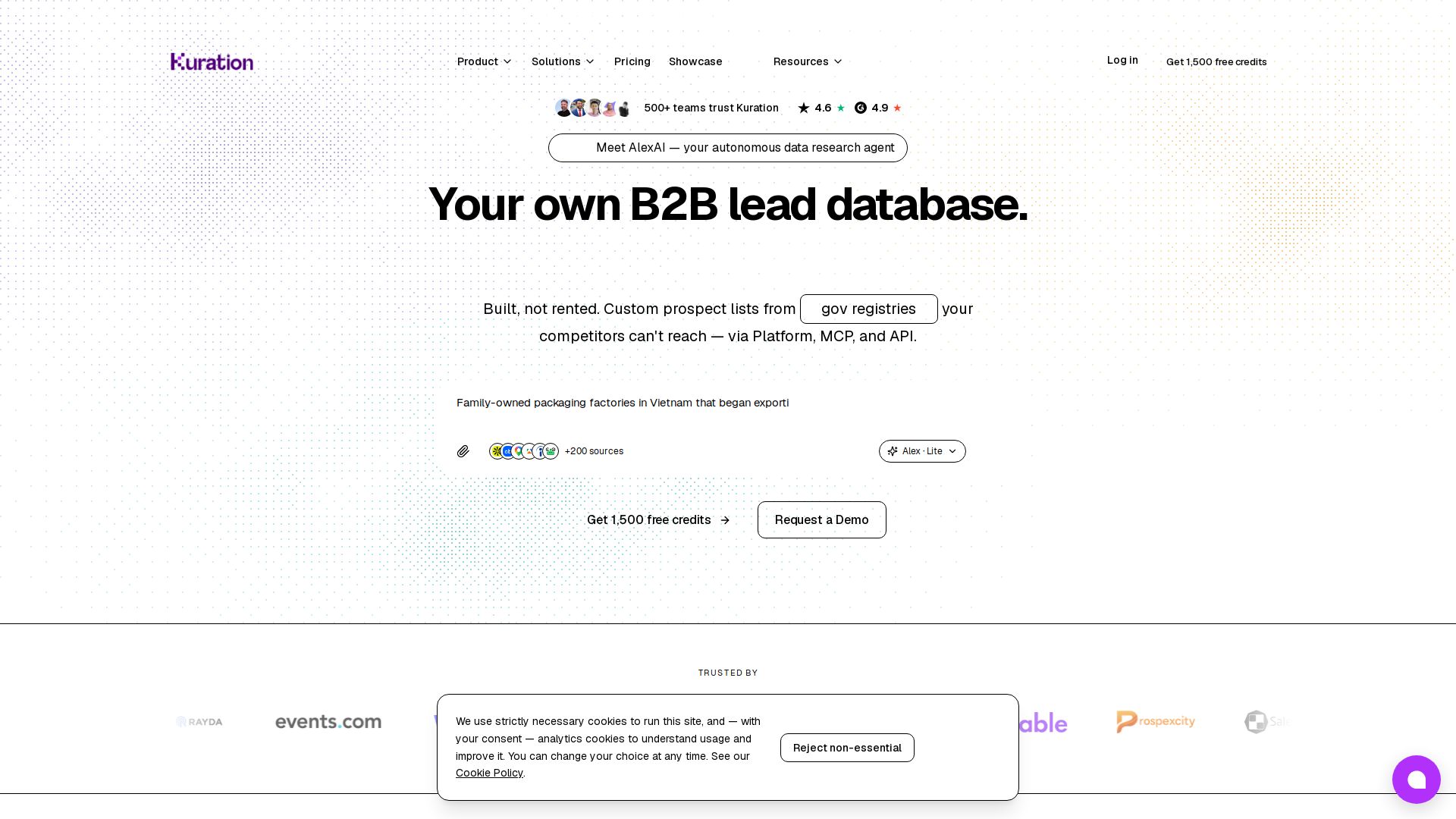
Task: Click the G2 logo next to 4.9
Action: [x=861, y=108]
